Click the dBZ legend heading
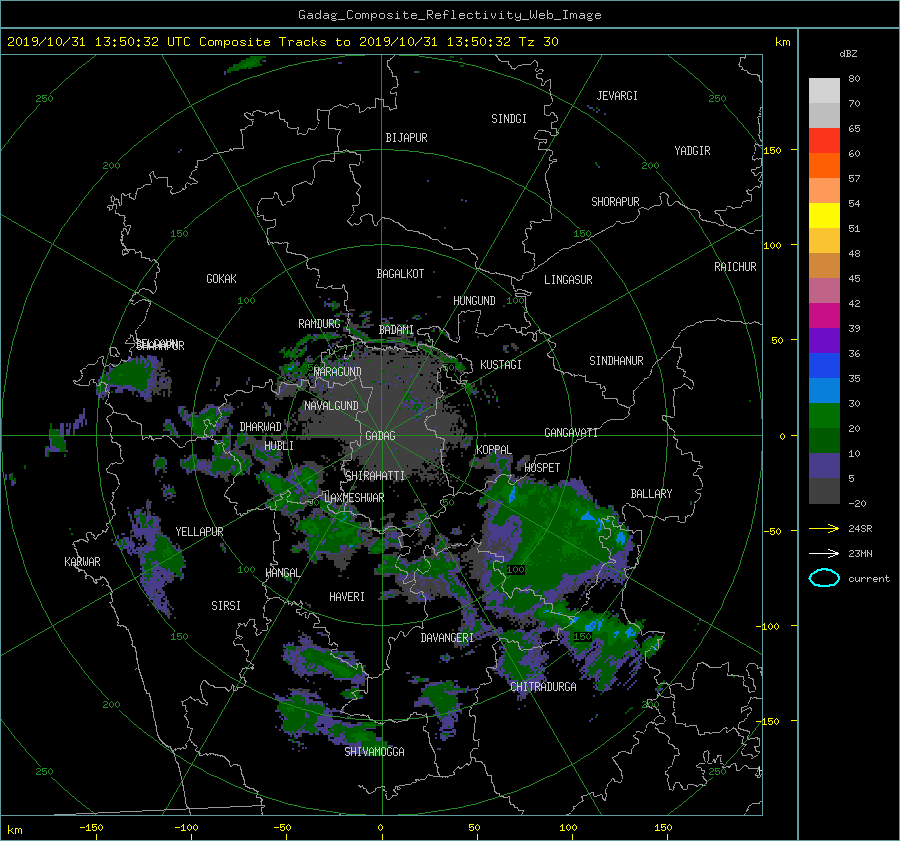This screenshot has width=900, height=841. [848, 54]
